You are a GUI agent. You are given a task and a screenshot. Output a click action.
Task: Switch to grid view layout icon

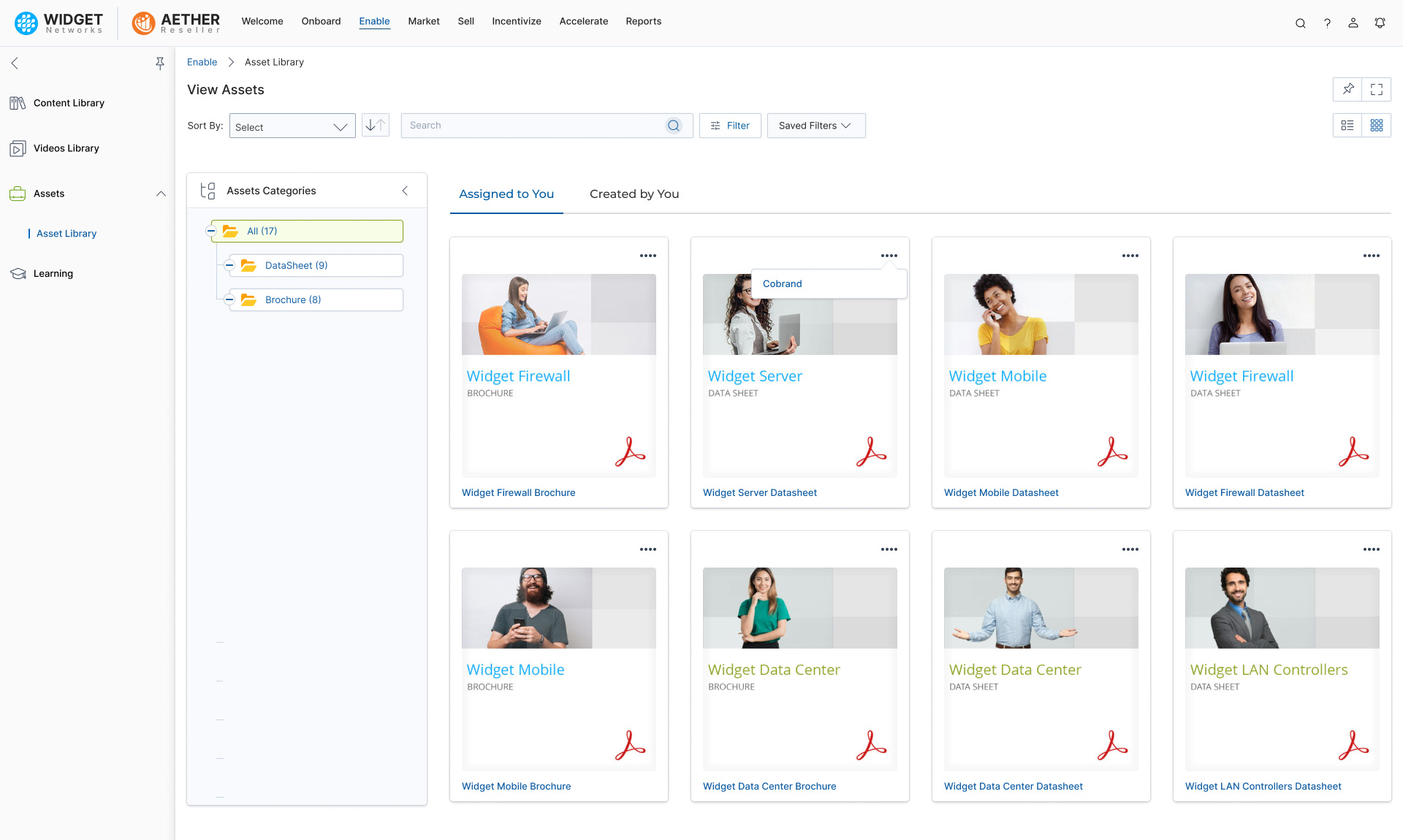pyautogui.click(x=1377, y=126)
